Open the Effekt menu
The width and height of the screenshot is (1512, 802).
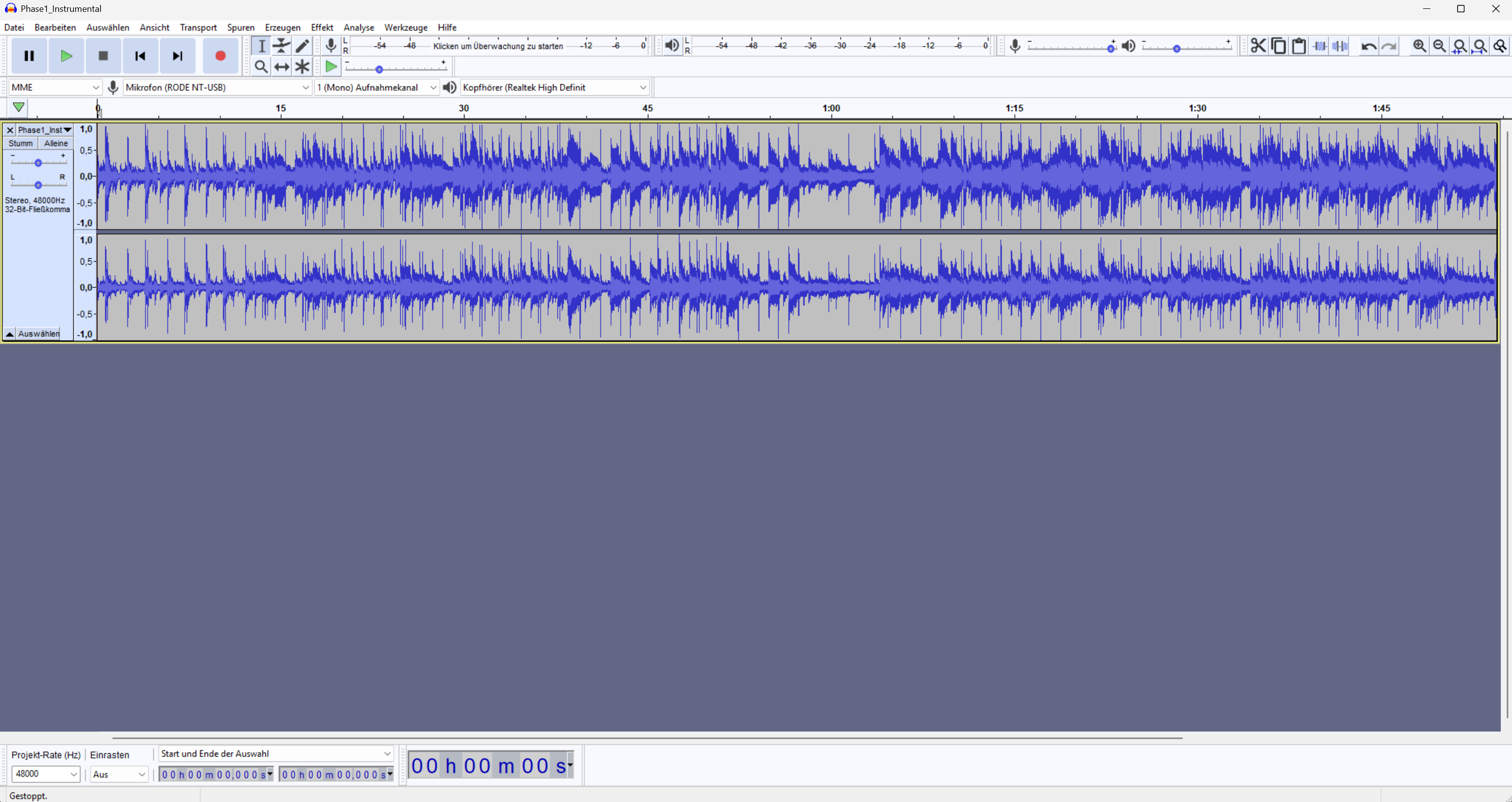[x=322, y=27]
